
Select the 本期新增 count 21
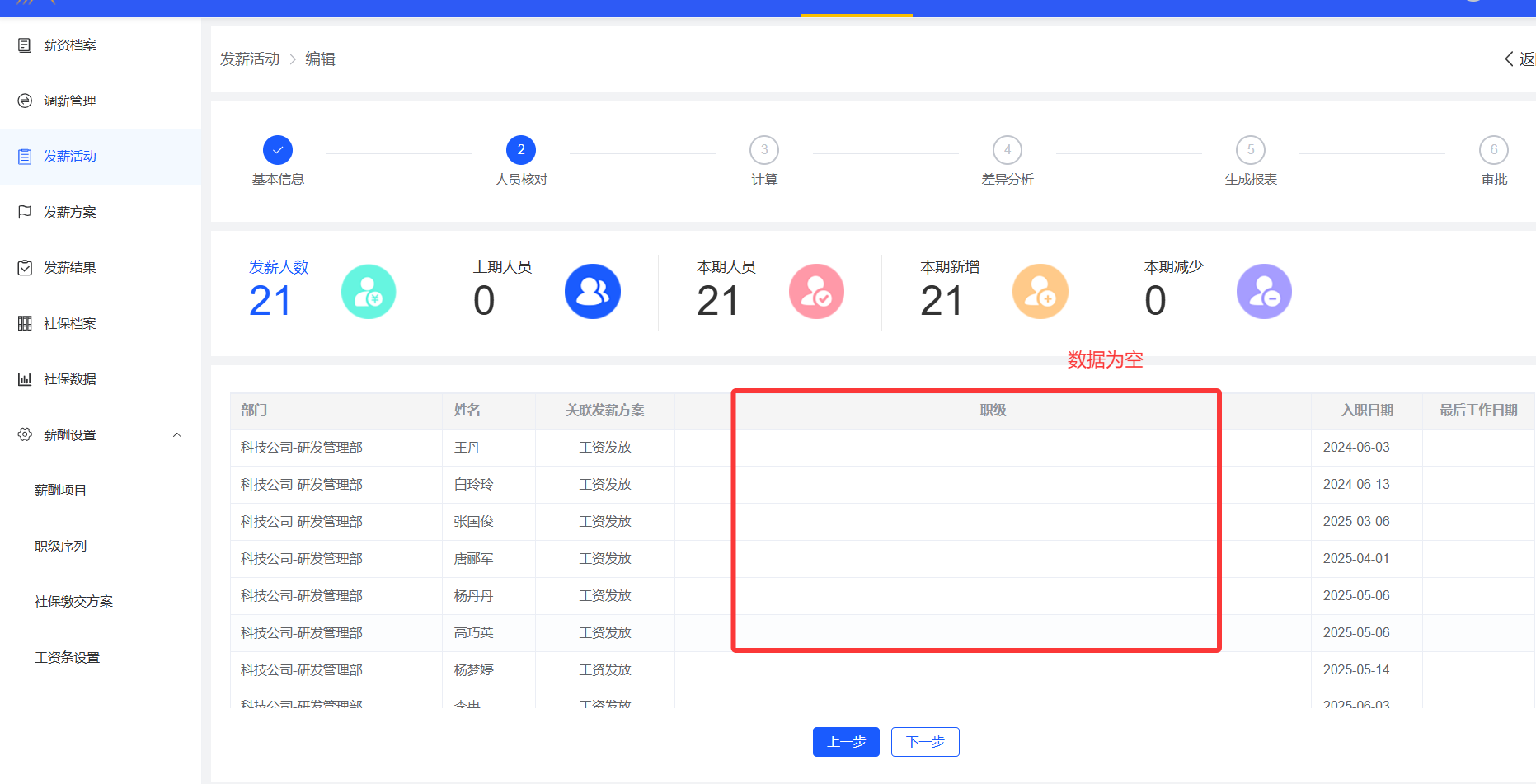[x=942, y=301]
